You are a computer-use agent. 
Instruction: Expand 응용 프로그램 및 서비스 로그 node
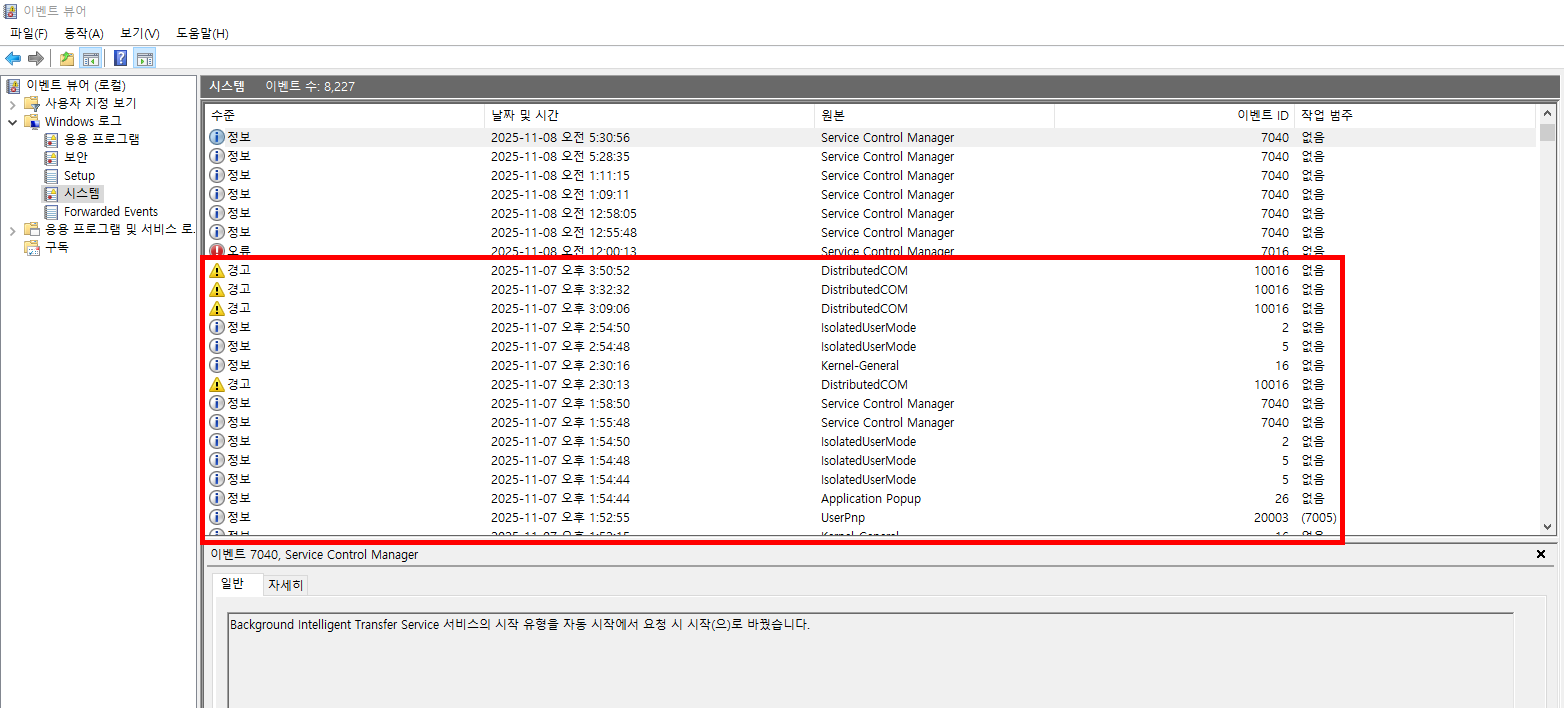pyautogui.click(x=12, y=230)
